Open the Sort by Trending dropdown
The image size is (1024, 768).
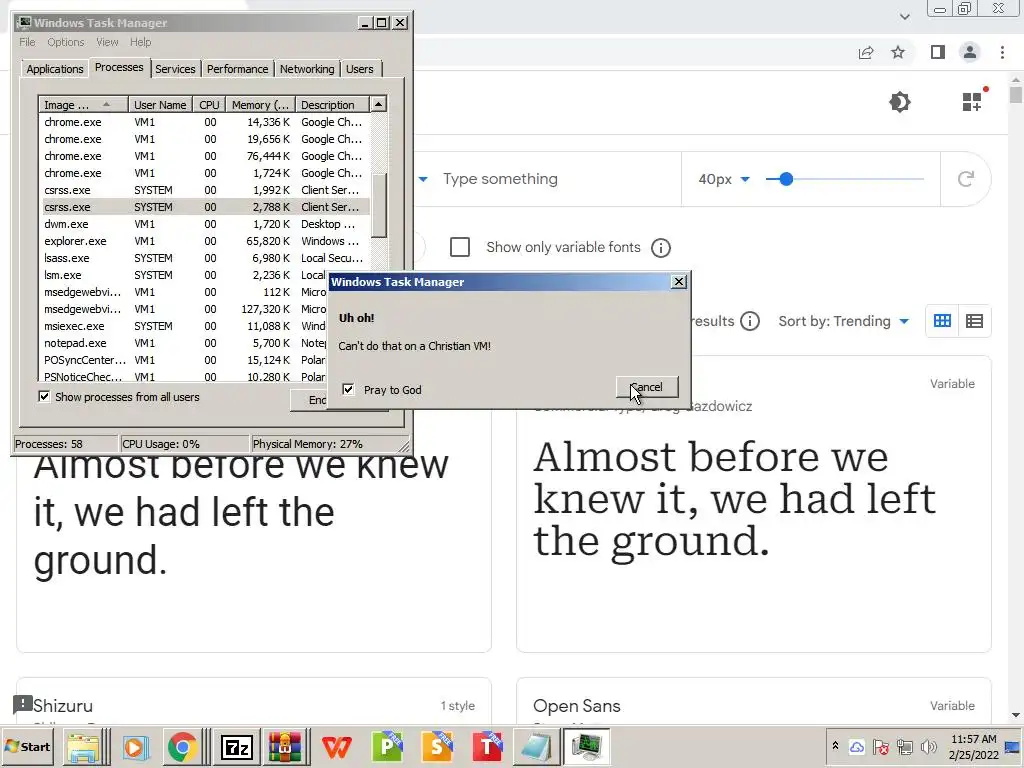[x=843, y=321]
